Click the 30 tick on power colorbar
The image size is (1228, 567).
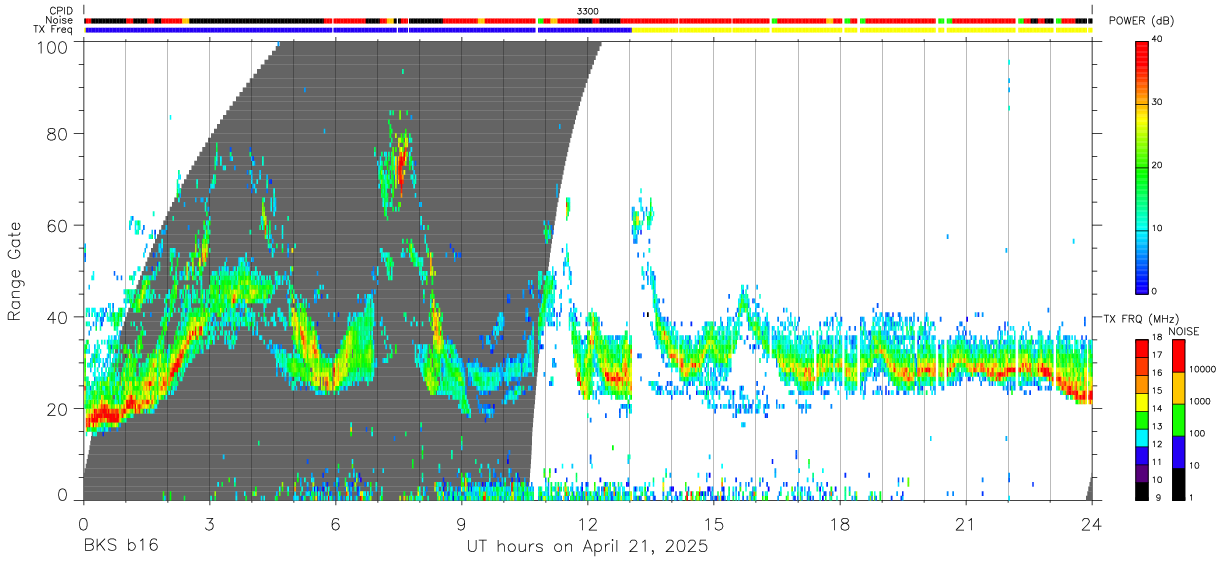tap(1158, 102)
